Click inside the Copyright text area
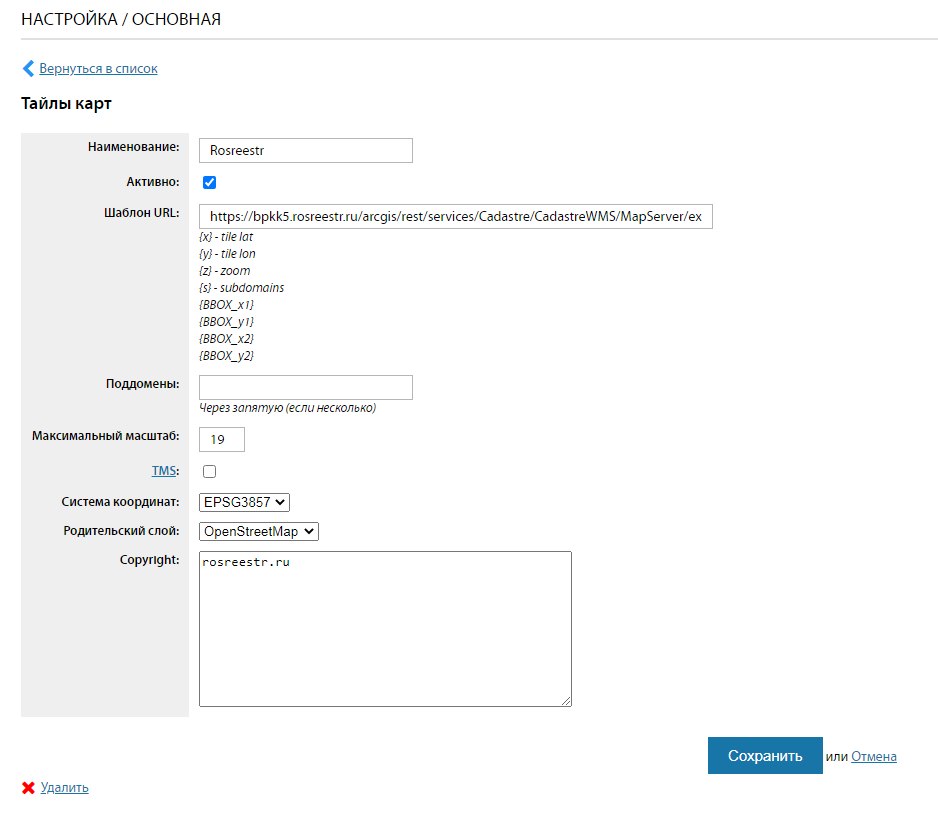938x820 pixels. coord(385,629)
